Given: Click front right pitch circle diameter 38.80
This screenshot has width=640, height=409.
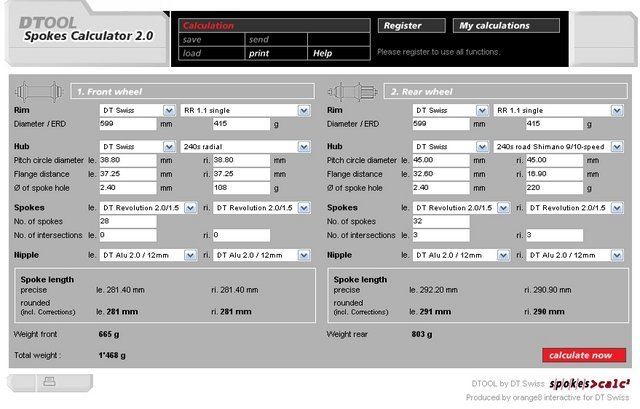Looking at the screenshot, I should click(x=241, y=160).
